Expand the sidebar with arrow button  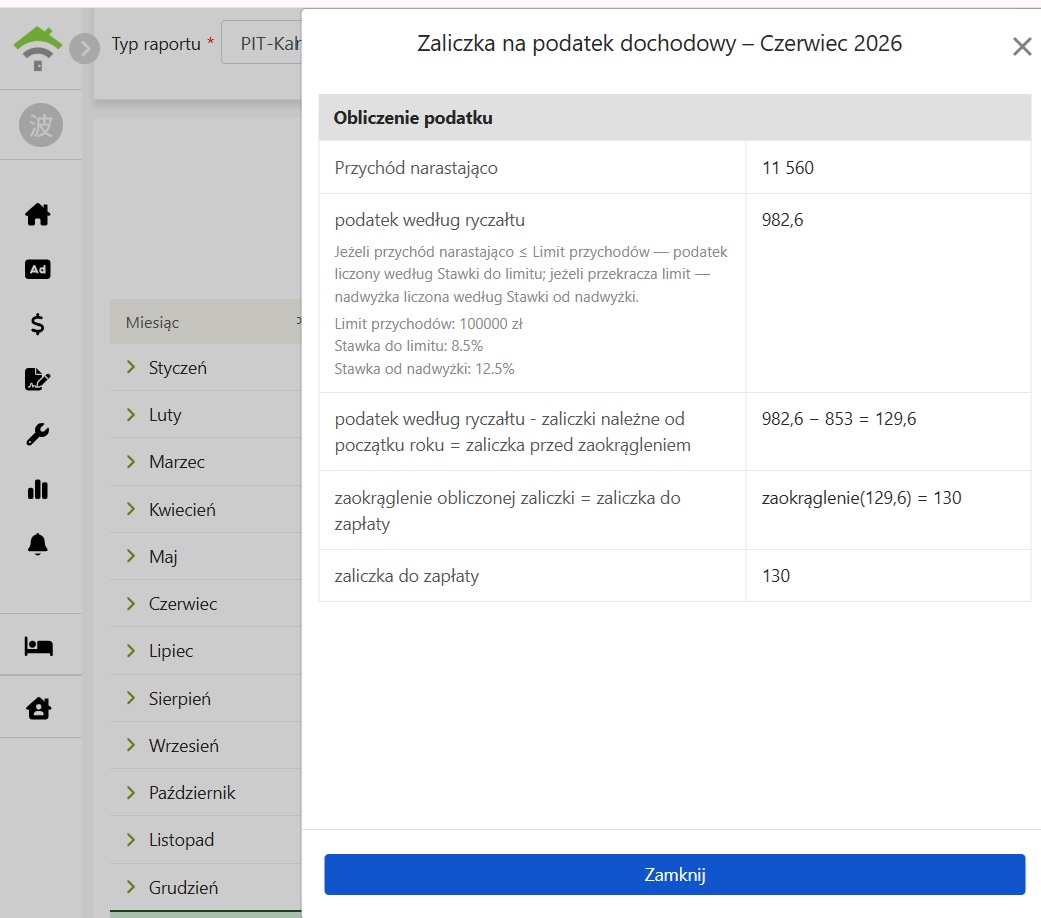tap(84, 48)
